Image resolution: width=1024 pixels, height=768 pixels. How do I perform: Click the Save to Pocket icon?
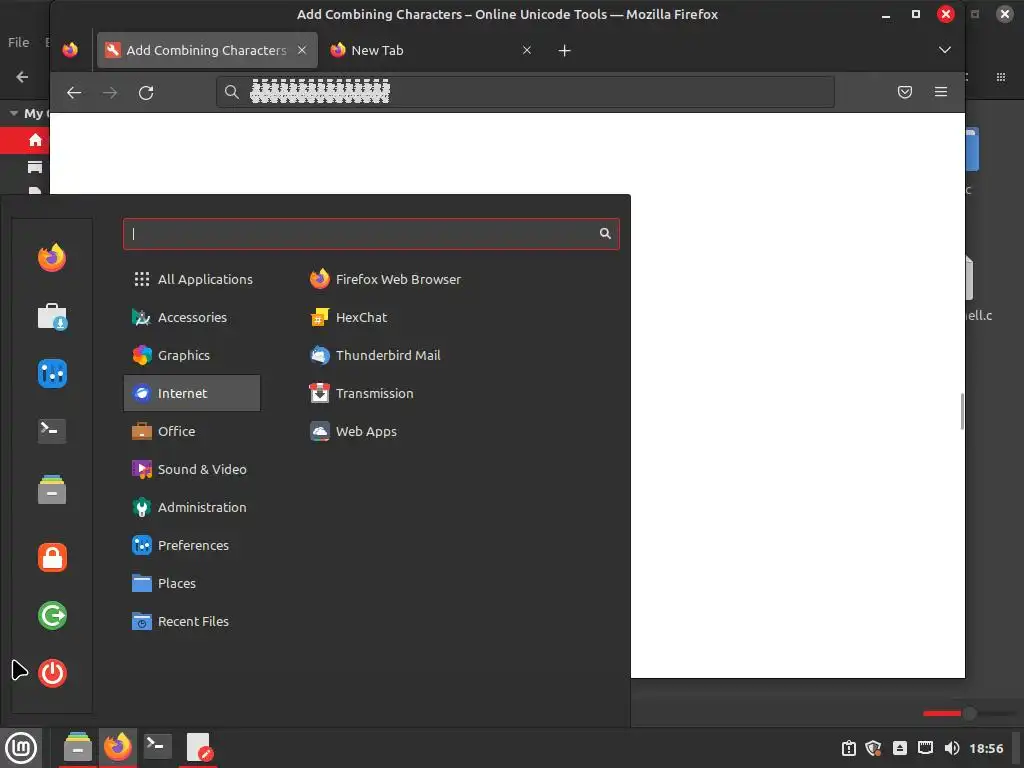(x=905, y=92)
